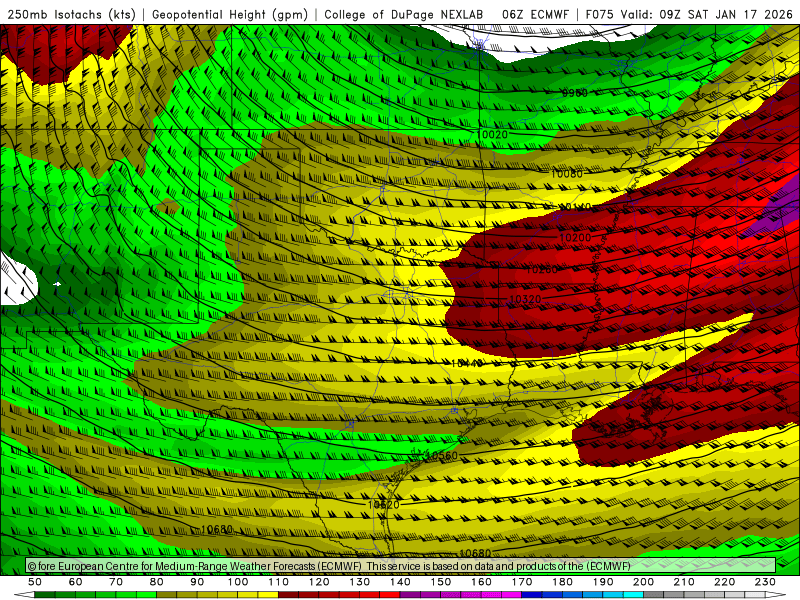The image size is (800, 600).
Task: Click the 'Geopotential Height (gpm)' header text
Action: 230,14
